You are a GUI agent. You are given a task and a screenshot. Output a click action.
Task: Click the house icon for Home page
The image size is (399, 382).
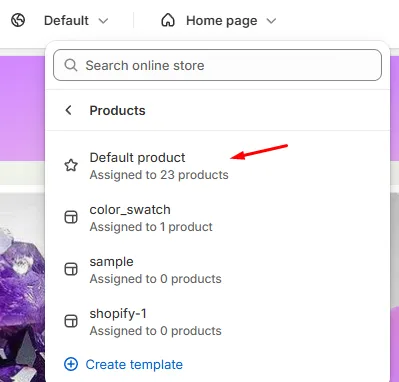point(168,20)
